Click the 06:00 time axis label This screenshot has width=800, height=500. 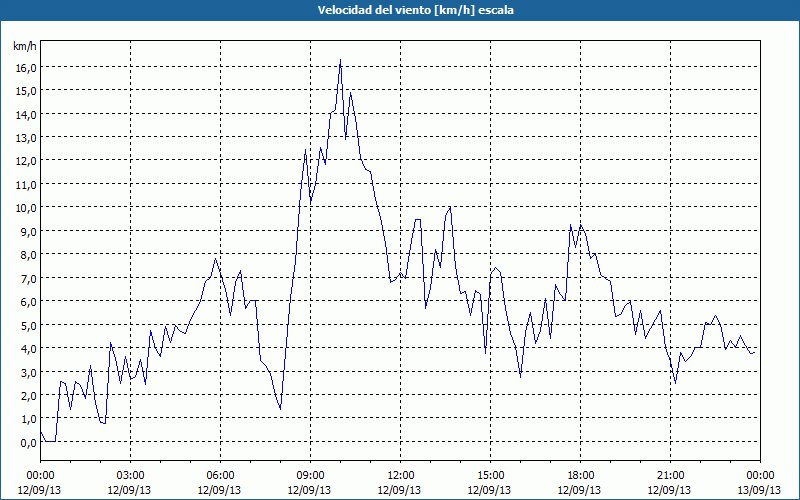pyautogui.click(x=220, y=476)
